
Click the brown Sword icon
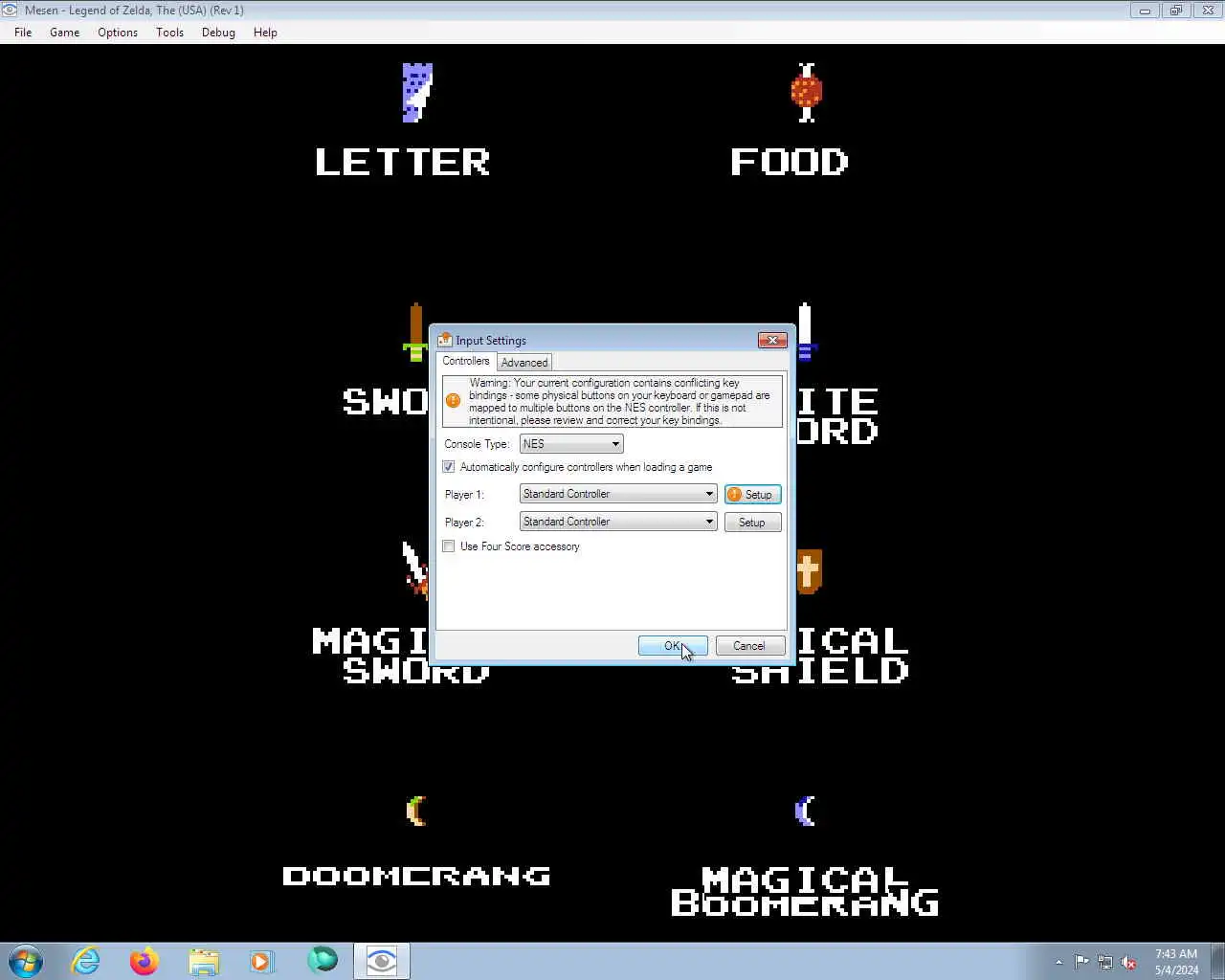pyautogui.click(x=415, y=332)
